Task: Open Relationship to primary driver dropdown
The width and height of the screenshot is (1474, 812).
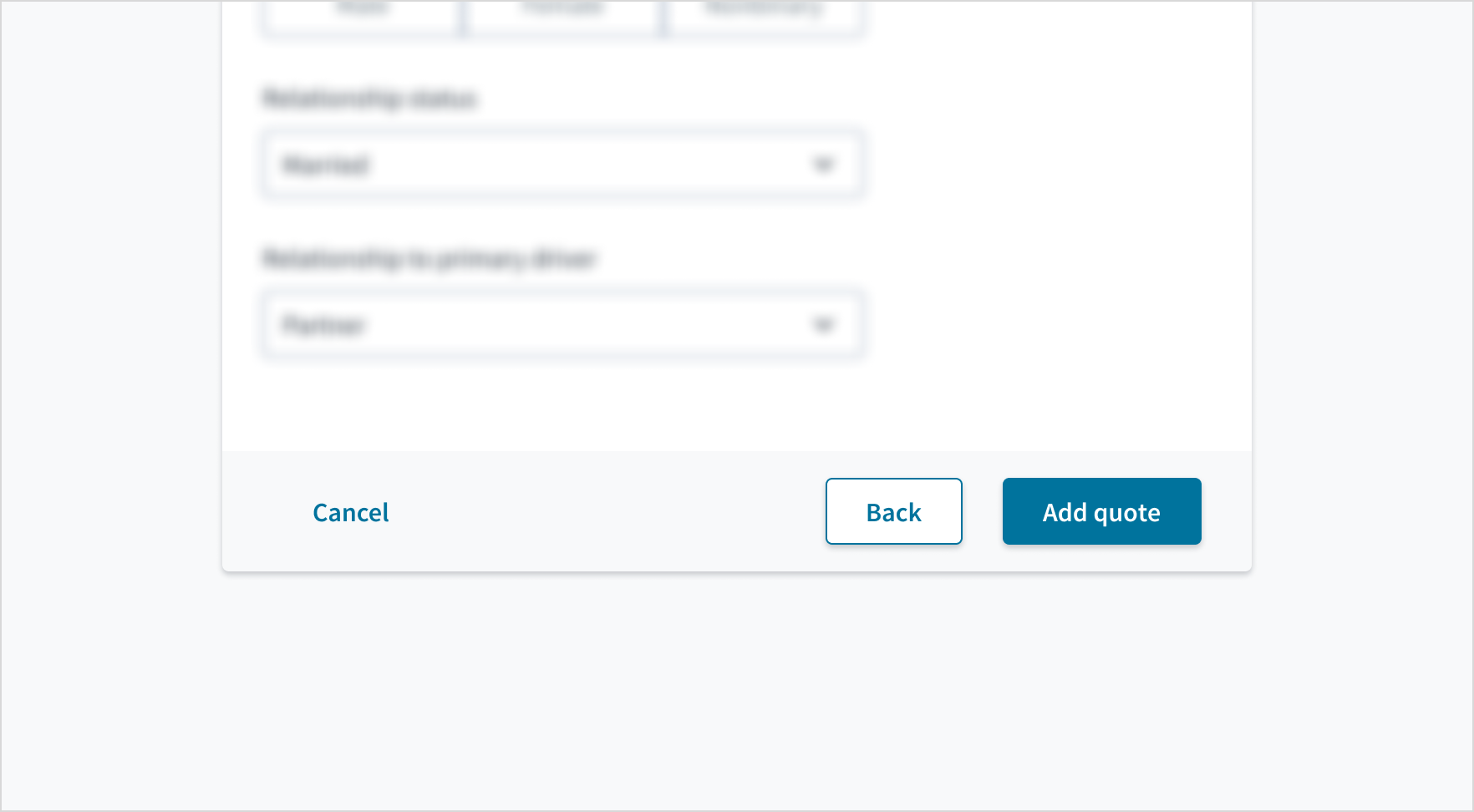Action: (562, 325)
